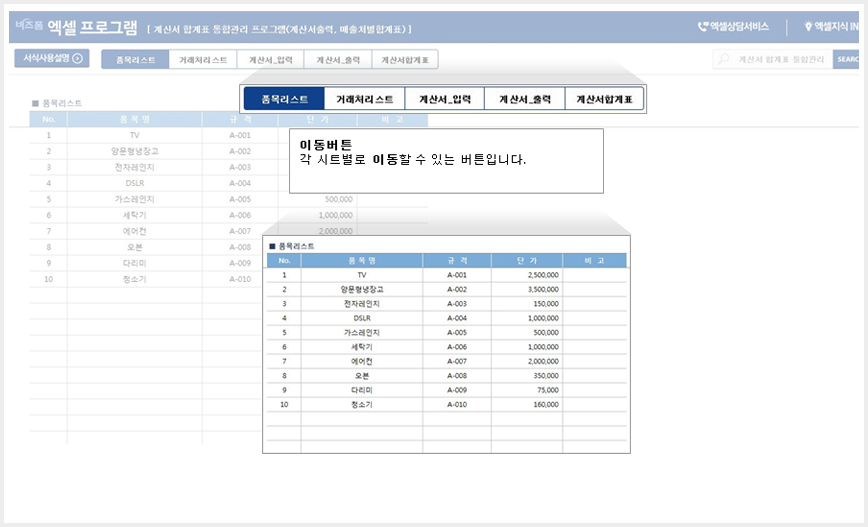Viewport: 868px width, 527px height.
Task: Click enlarged 품목리스트 button in callout bar
Action: pyautogui.click(x=284, y=99)
